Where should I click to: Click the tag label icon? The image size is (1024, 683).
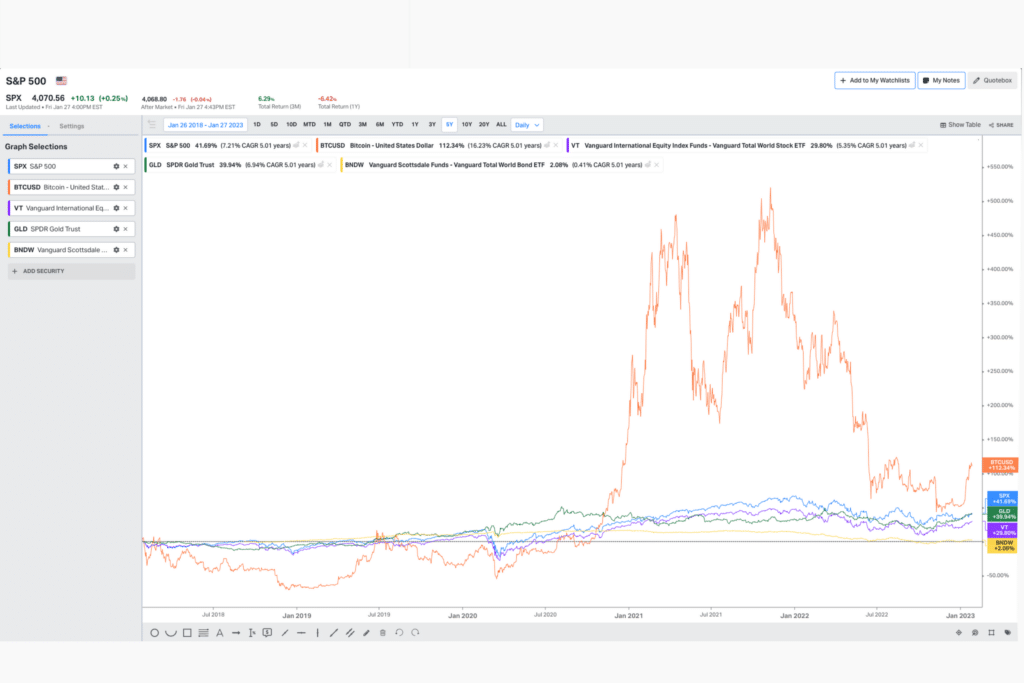[x=1008, y=633]
